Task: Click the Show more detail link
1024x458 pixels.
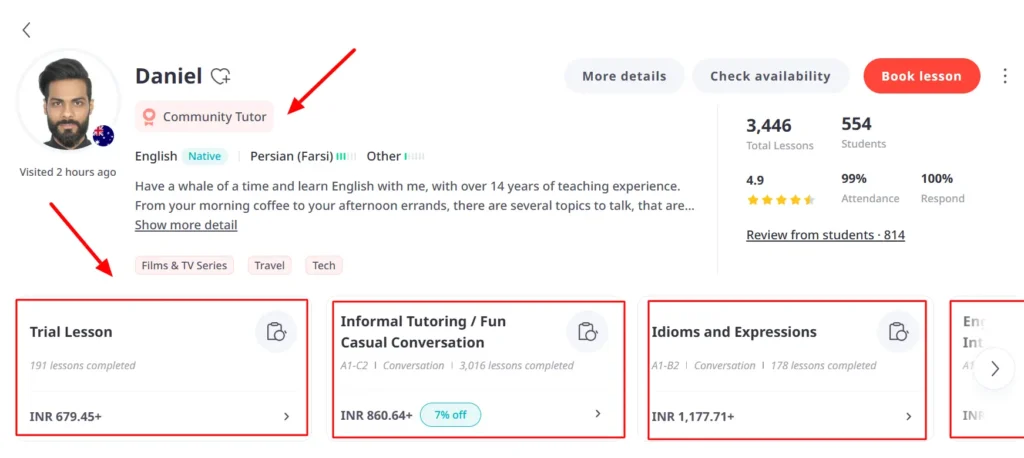Action: [186, 225]
